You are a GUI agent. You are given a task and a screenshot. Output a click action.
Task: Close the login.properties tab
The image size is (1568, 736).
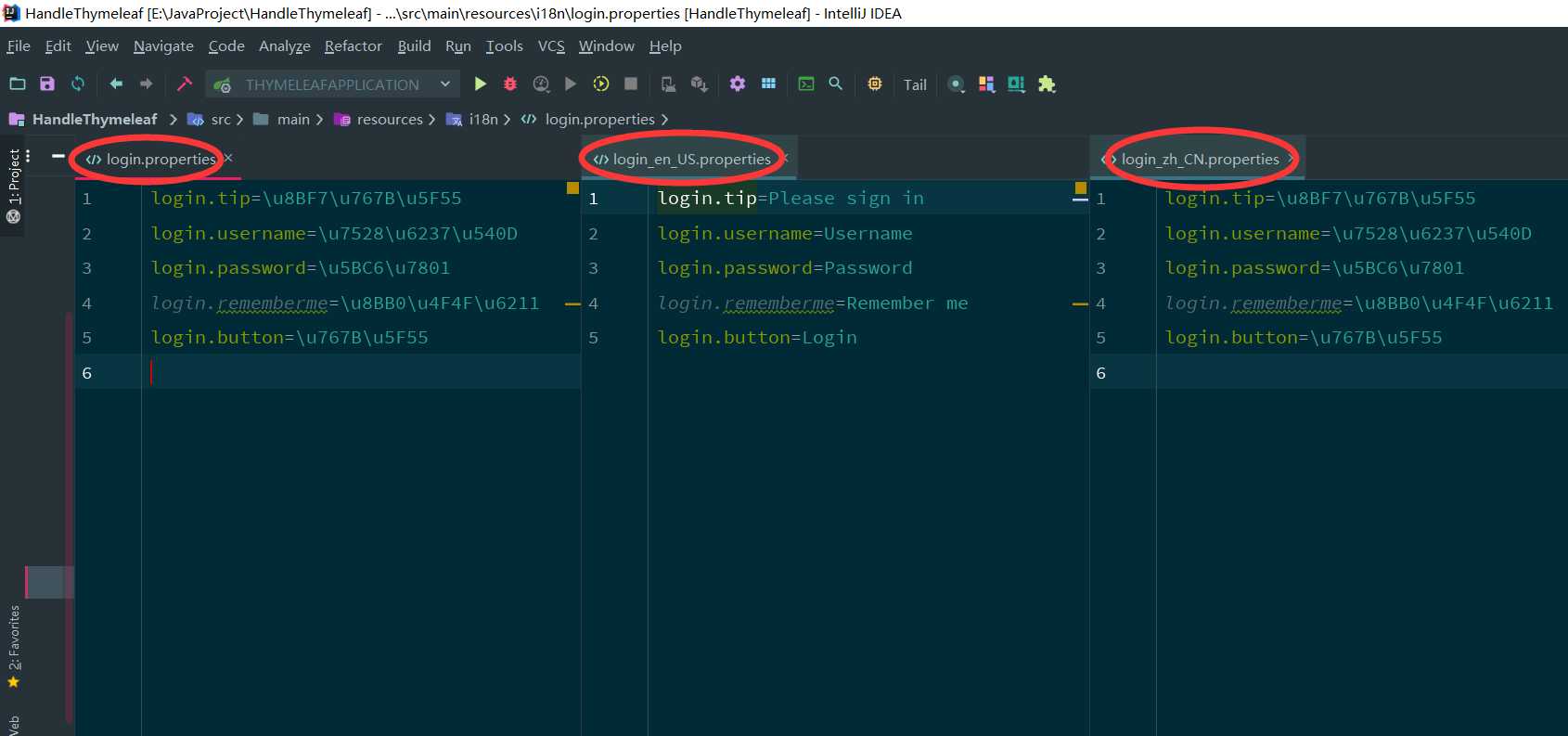click(x=228, y=158)
